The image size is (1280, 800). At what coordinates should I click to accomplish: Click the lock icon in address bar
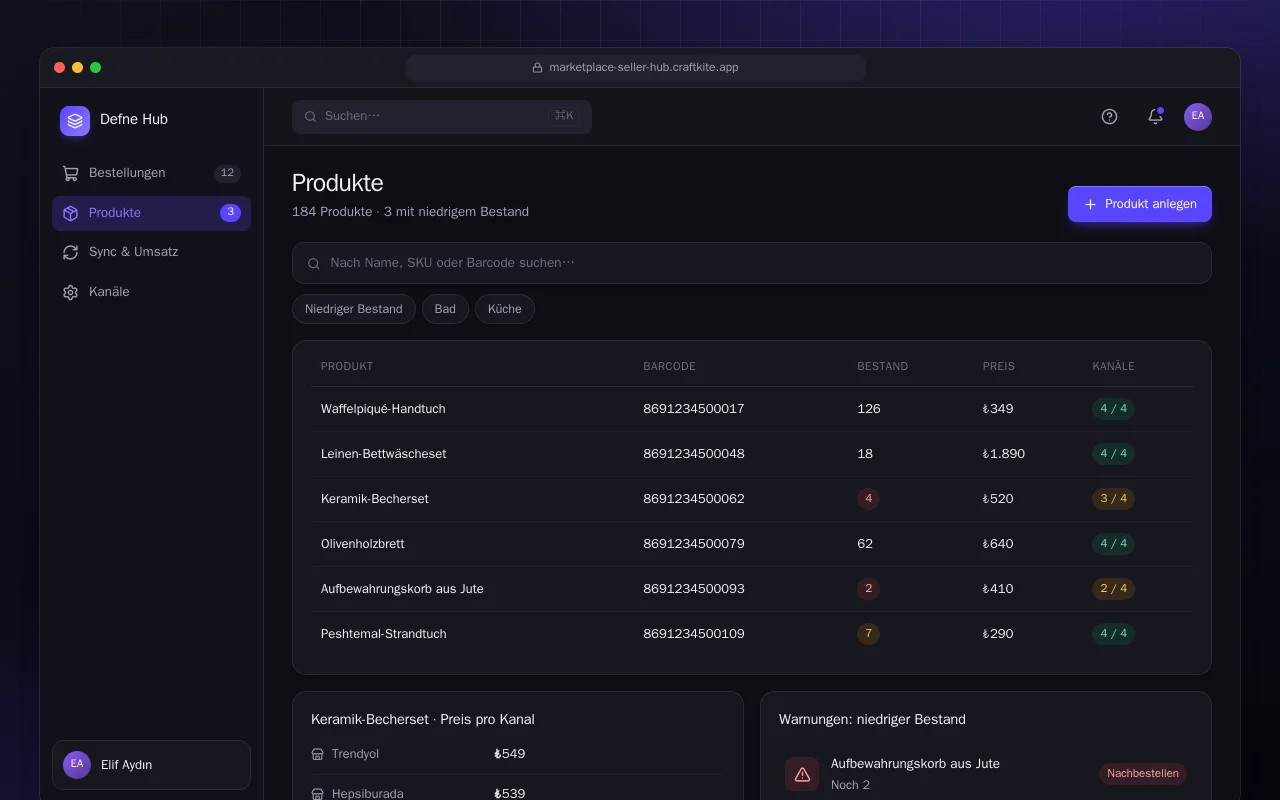[x=538, y=68]
